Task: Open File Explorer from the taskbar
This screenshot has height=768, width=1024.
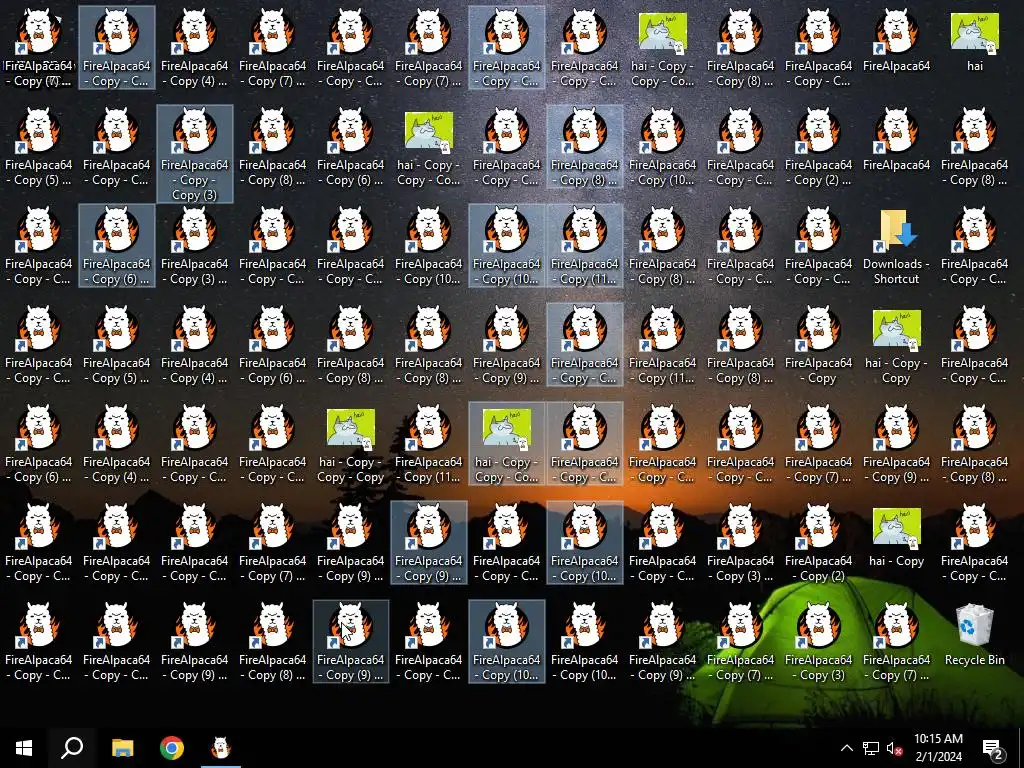Action: [x=122, y=748]
